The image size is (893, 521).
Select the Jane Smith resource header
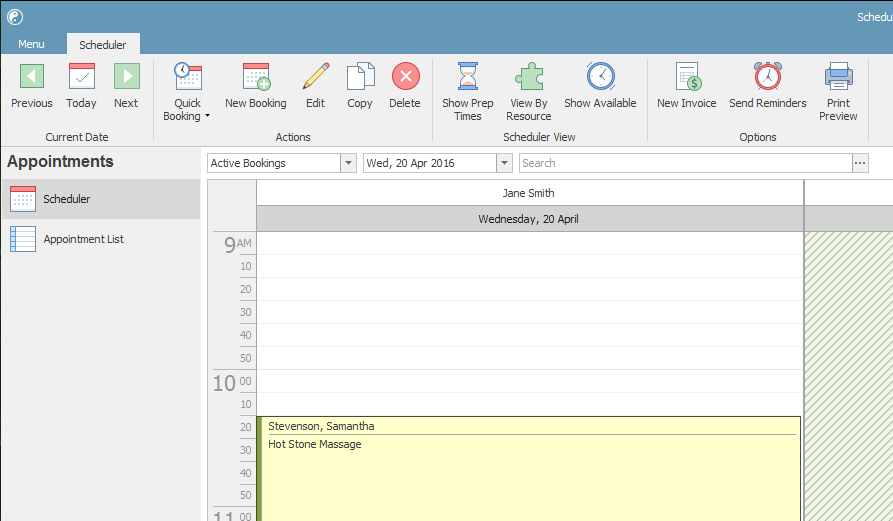click(x=530, y=193)
